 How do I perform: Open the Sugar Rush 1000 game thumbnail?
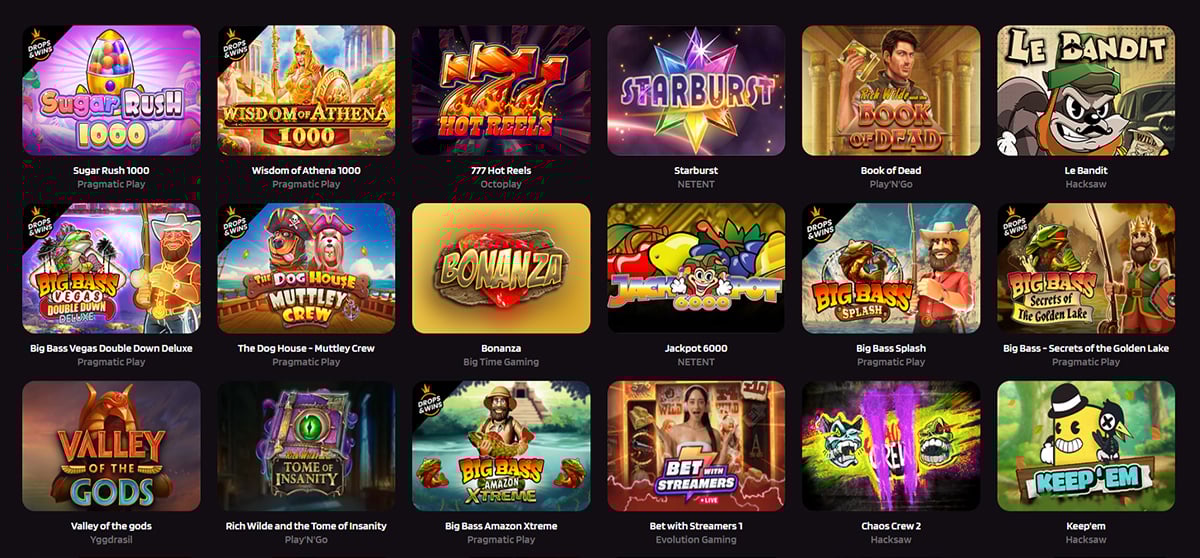(x=111, y=90)
